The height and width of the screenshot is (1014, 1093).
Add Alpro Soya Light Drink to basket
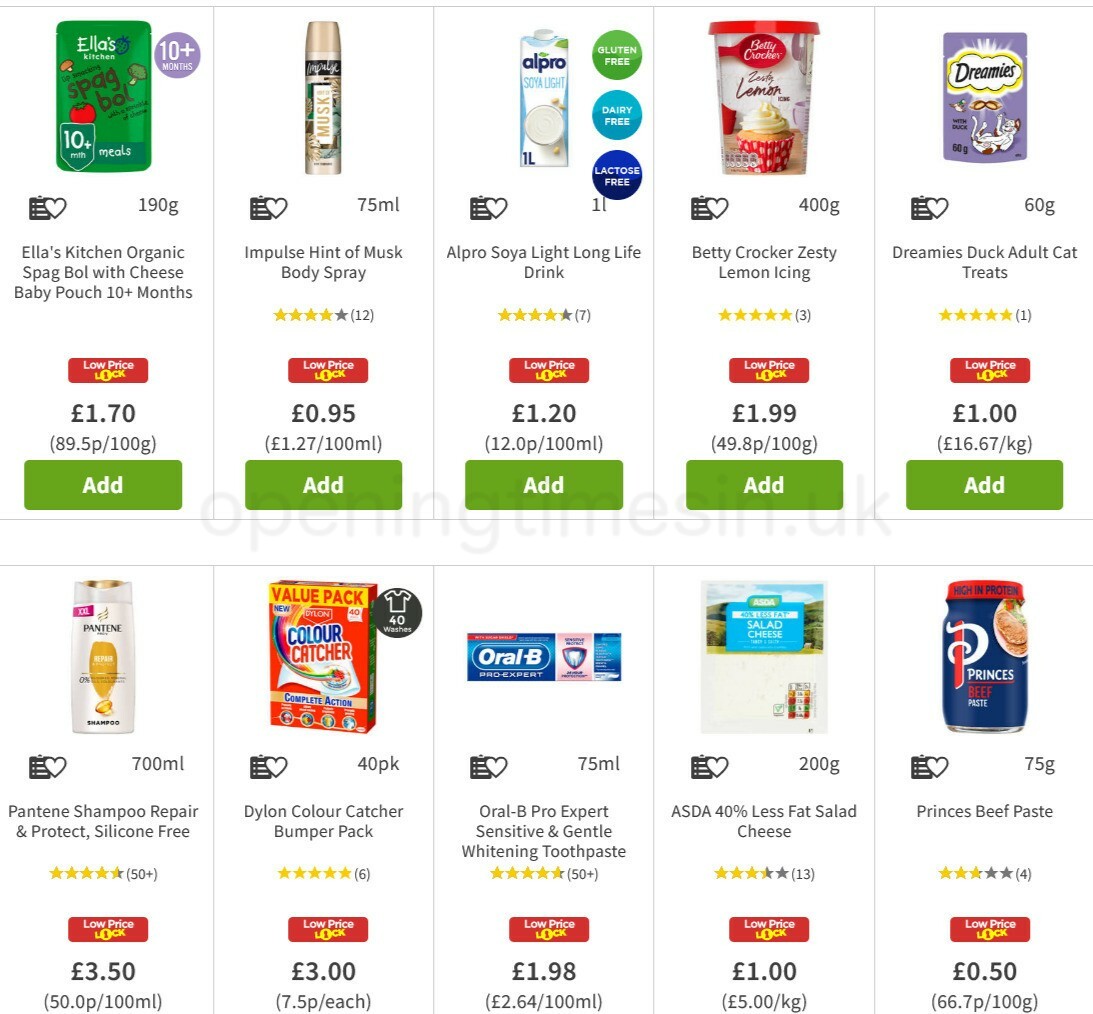pos(543,485)
